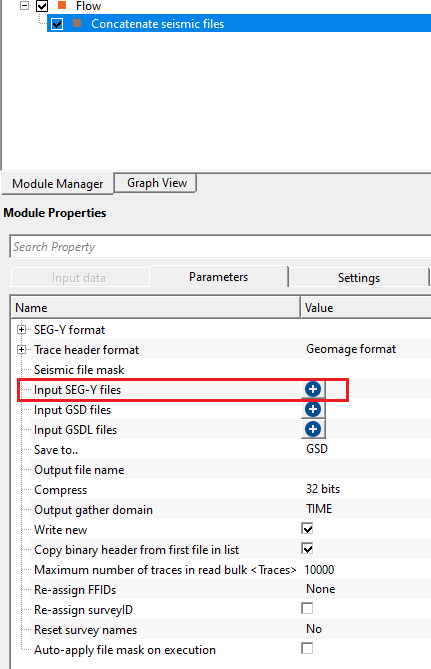Toggle Copy binary header from first file
The width and height of the screenshot is (431, 669).
307,549
